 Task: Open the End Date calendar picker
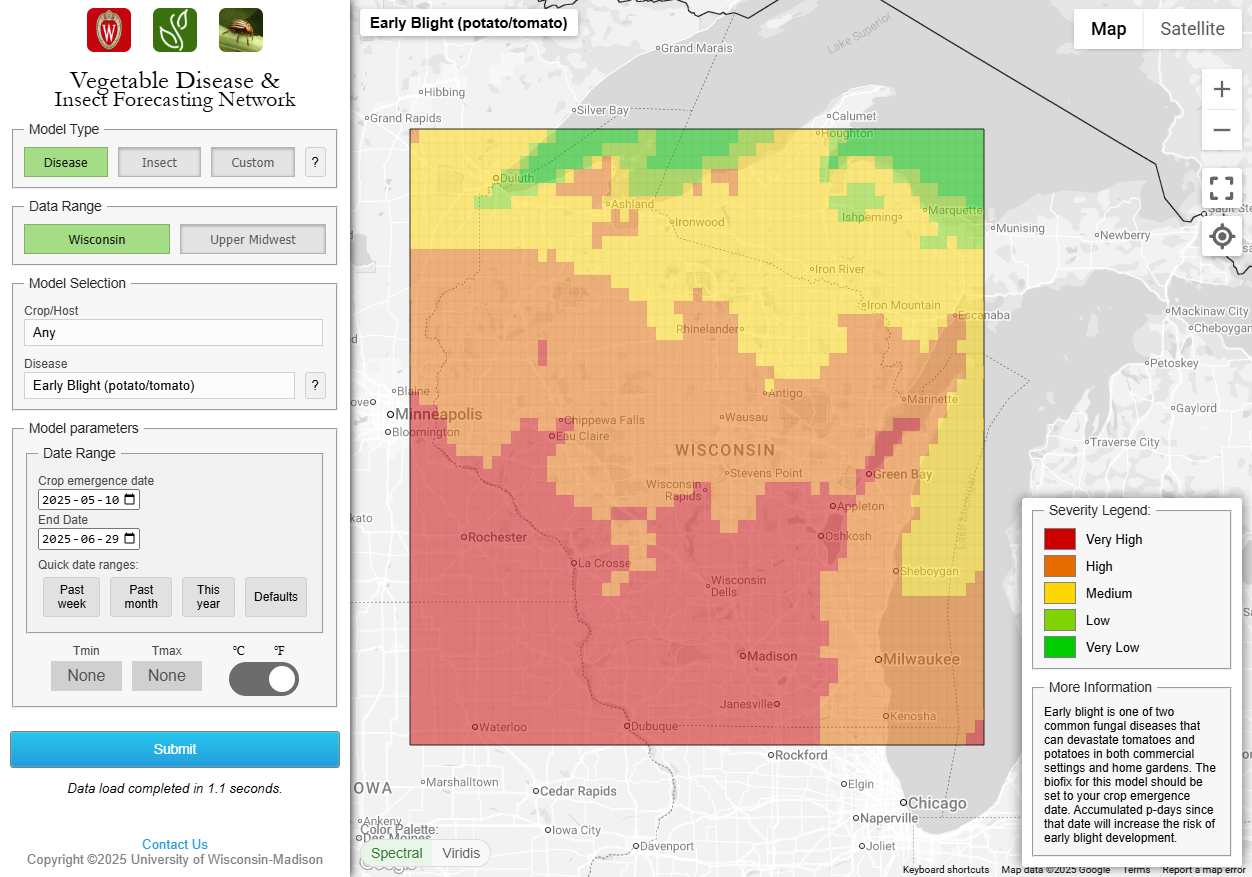click(131, 539)
